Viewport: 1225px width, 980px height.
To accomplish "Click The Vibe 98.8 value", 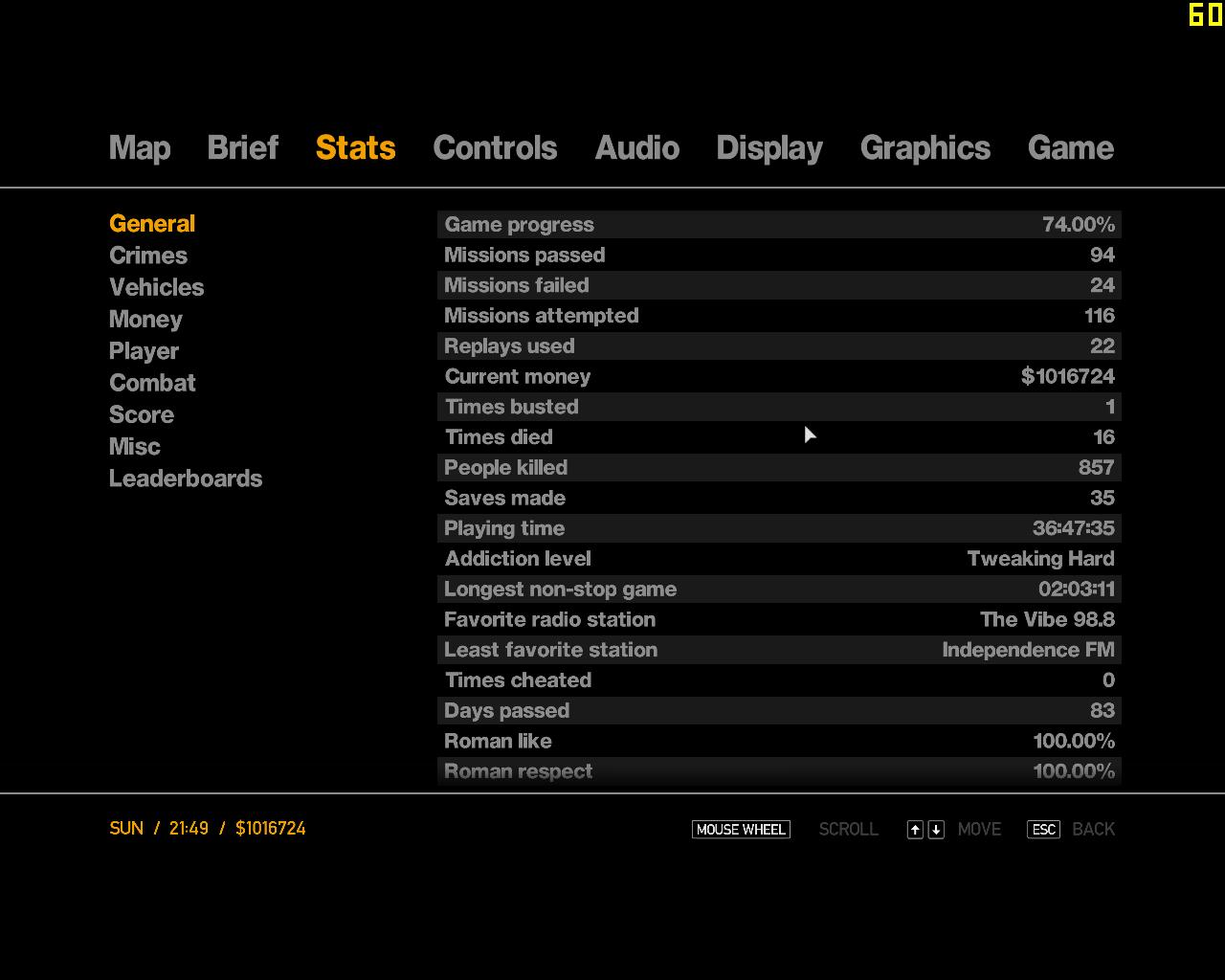I will 1047,619.
